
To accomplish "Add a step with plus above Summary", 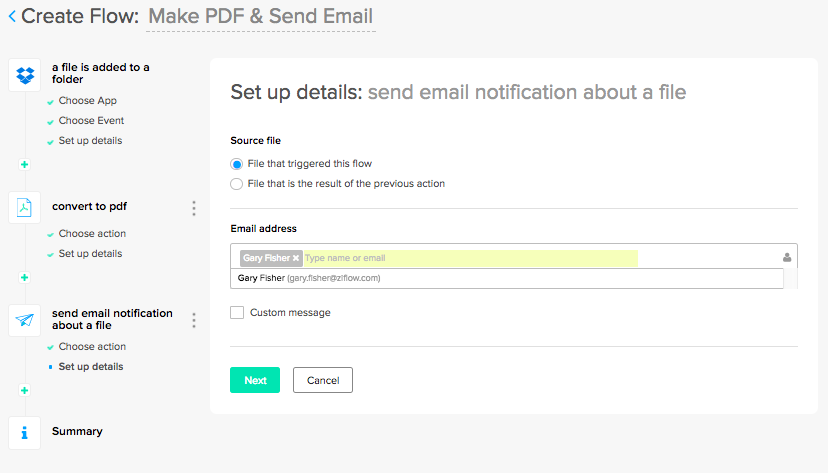I will click(25, 390).
